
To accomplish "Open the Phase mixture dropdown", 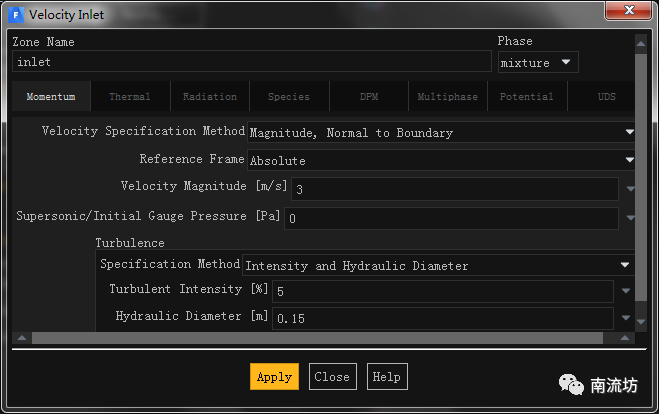I will pyautogui.click(x=538, y=62).
